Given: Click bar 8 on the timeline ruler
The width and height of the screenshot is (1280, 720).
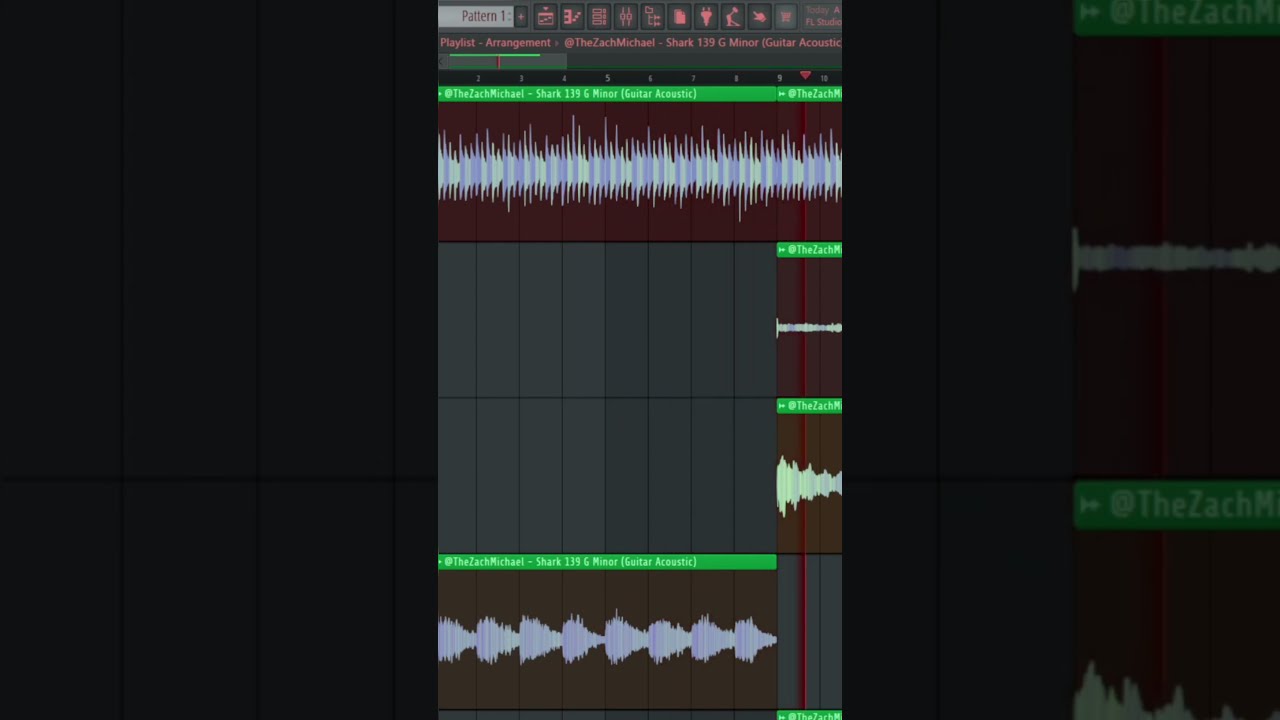Looking at the screenshot, I should pyautogui.click(x=736, y=78).
